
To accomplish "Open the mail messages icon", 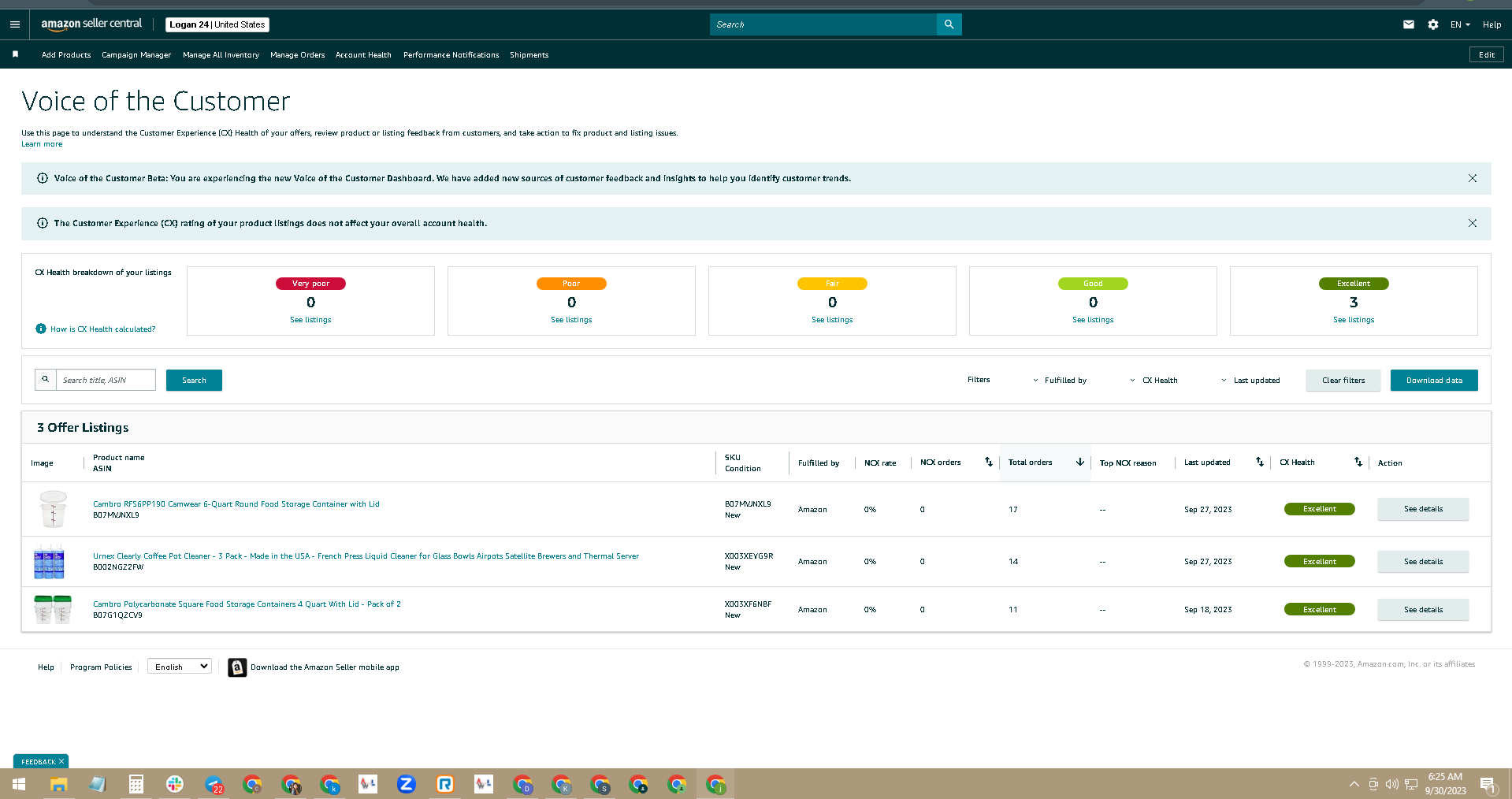I will pos(1409,24).
